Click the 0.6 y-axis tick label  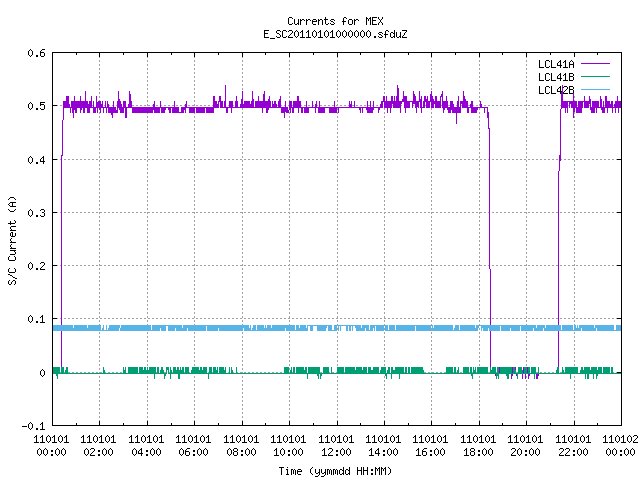pos(36,53)
